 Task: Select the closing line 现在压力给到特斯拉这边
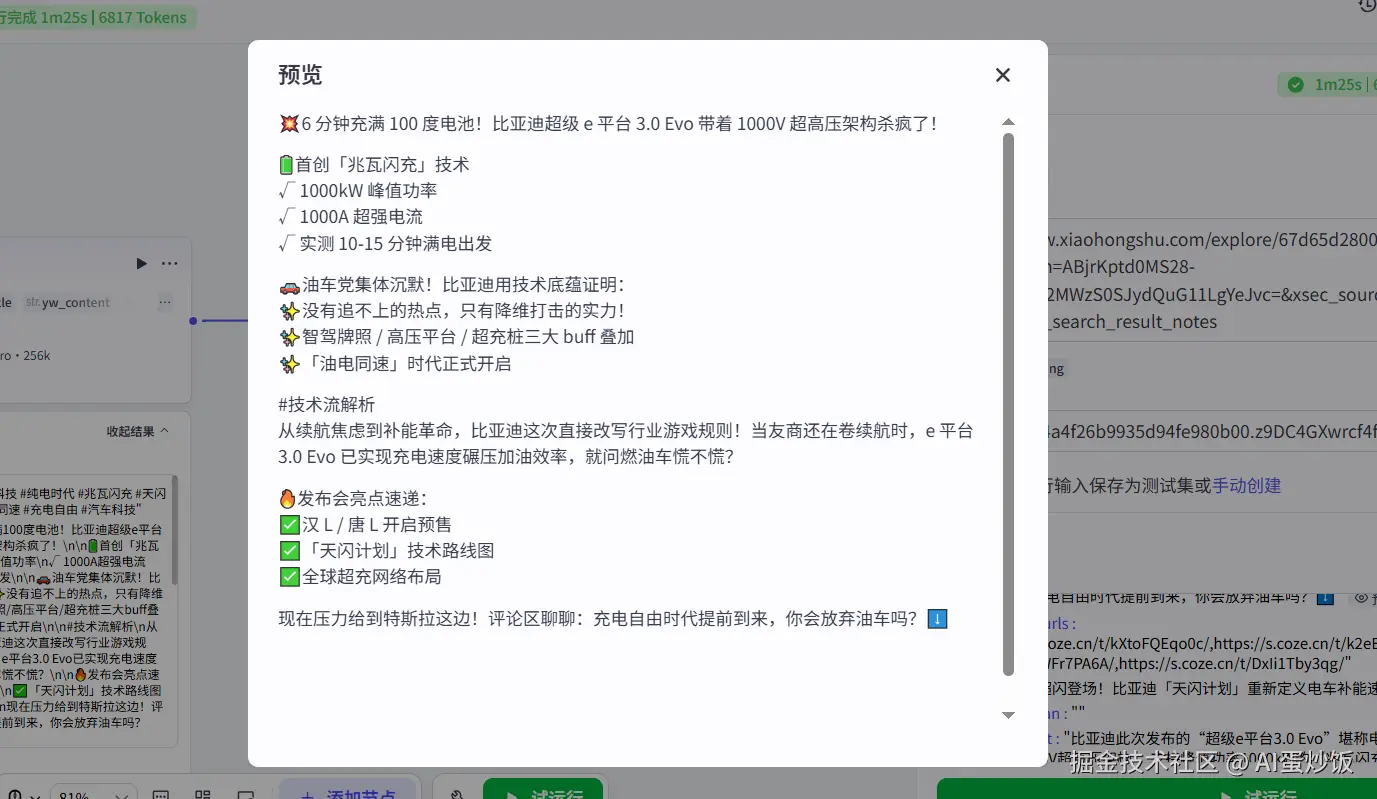[x=612, y=619]
